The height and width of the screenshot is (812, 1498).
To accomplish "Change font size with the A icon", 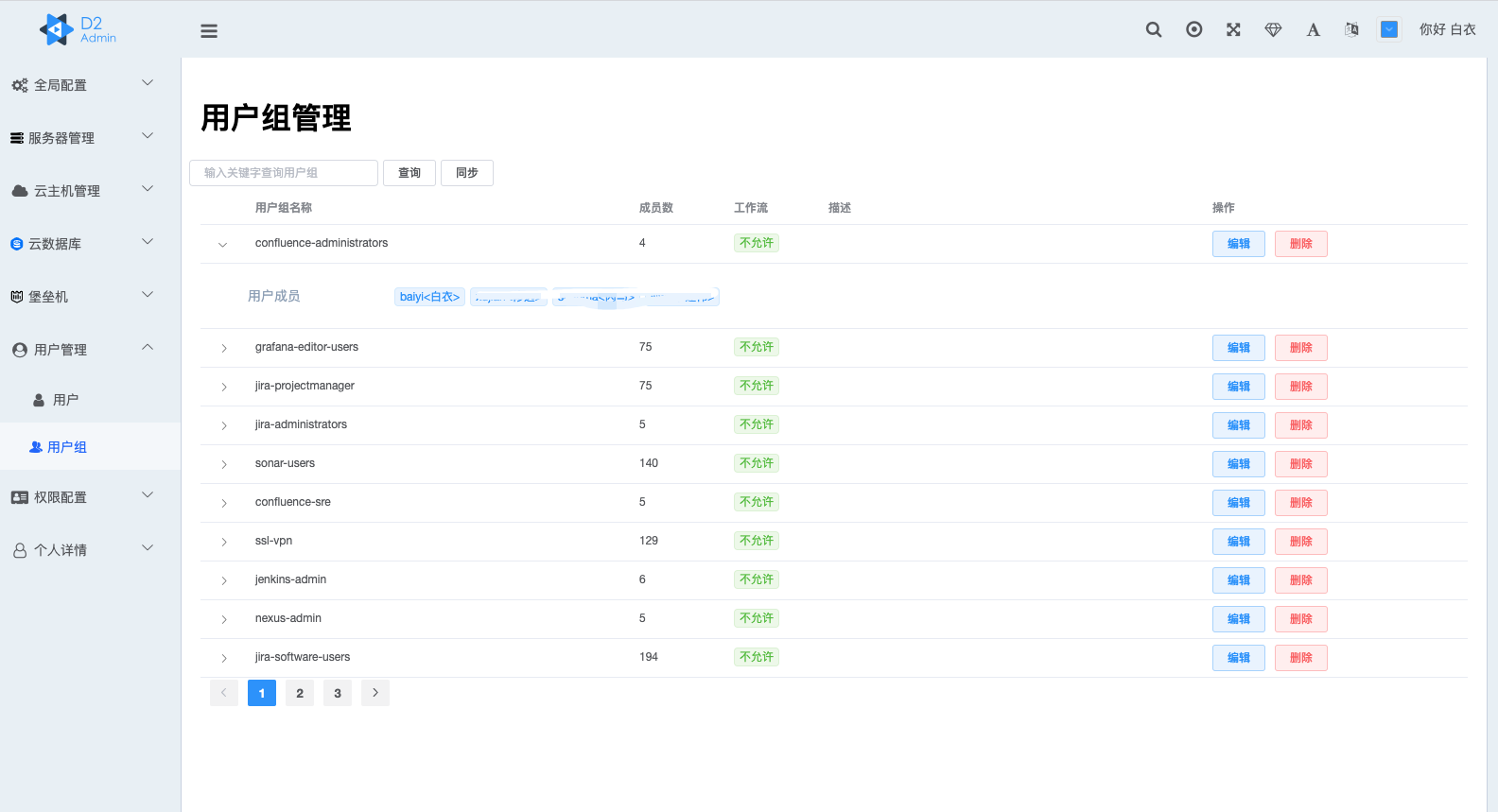I will coord(1313,29).
